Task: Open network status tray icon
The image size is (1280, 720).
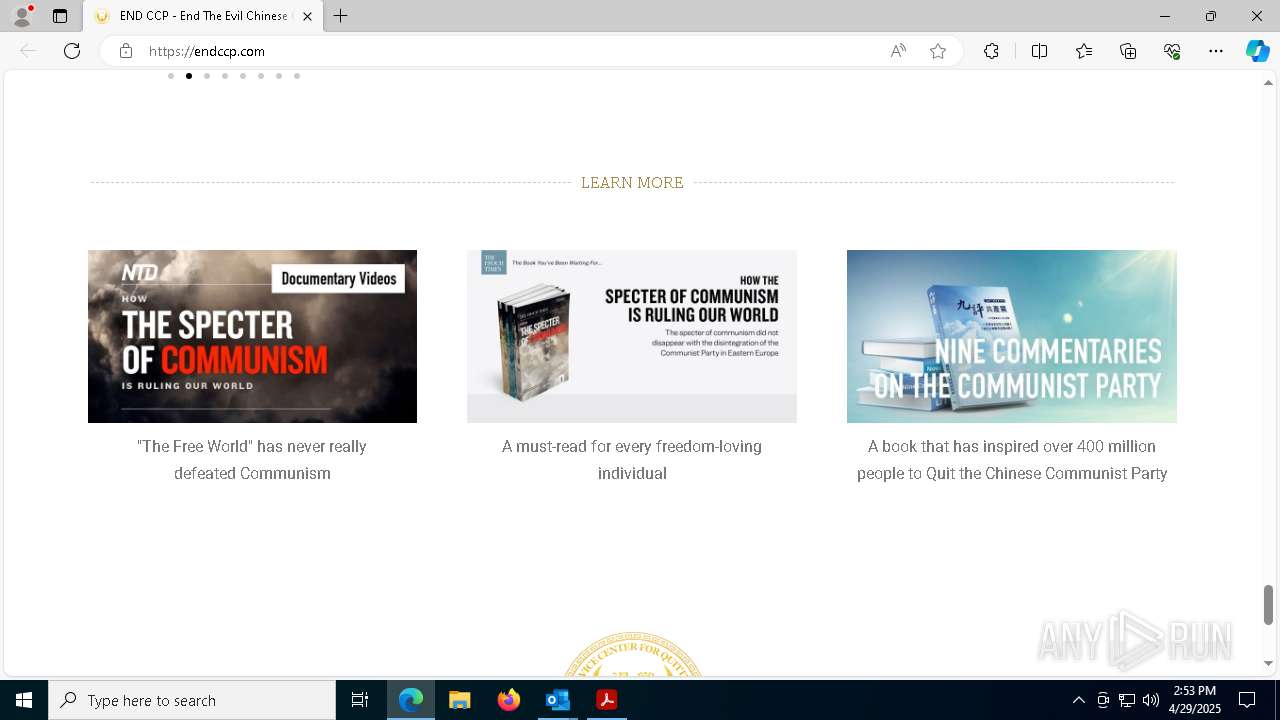Action: (x=1127, y=700)
